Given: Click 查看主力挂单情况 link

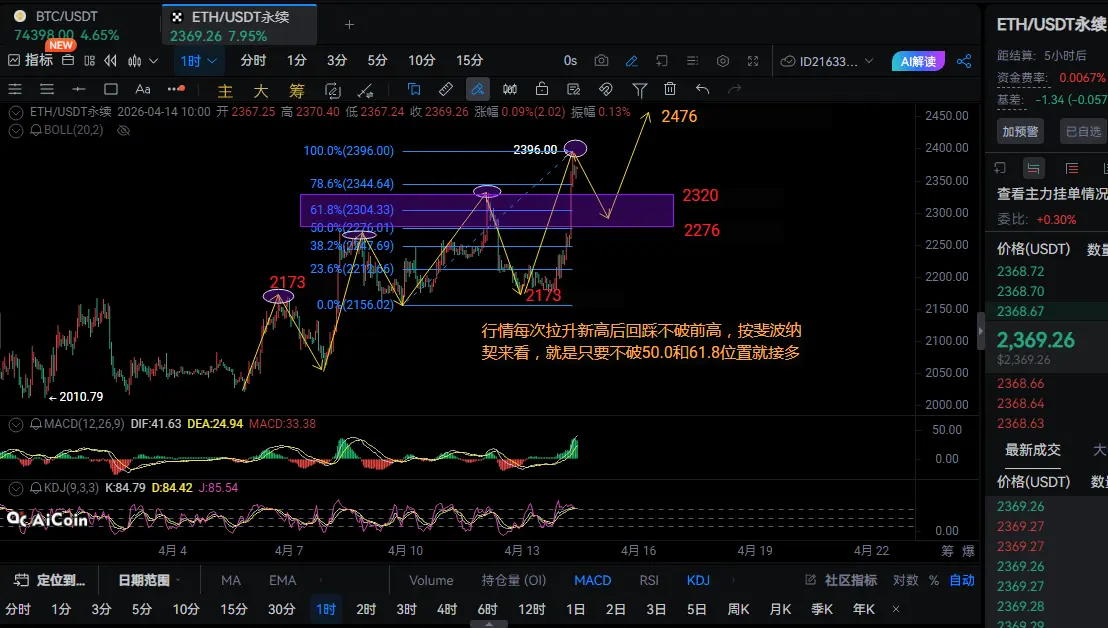Looking at the screenshot, I should point(1051,194).
